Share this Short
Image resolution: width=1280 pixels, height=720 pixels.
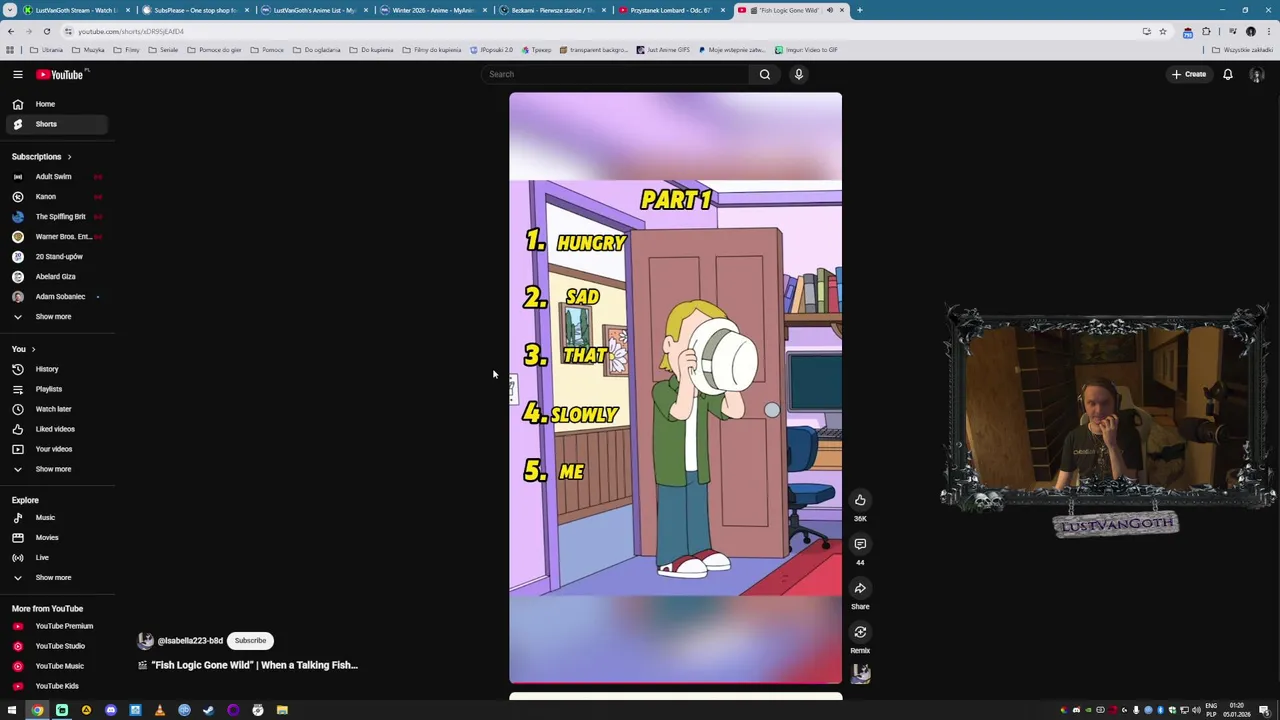(x=860, y=588)
